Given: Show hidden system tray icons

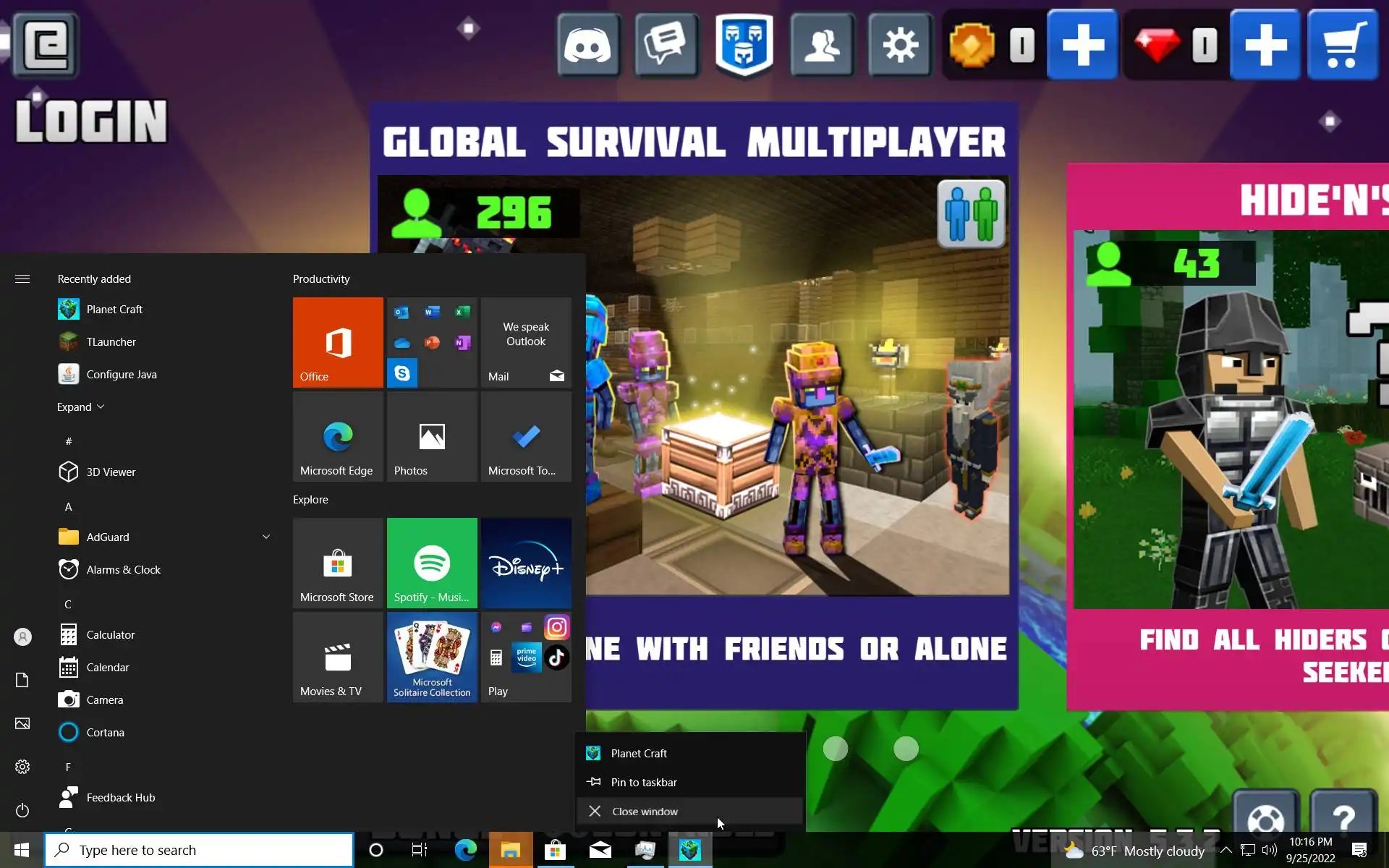Looking at the screenshot, I should point(1226,850).
